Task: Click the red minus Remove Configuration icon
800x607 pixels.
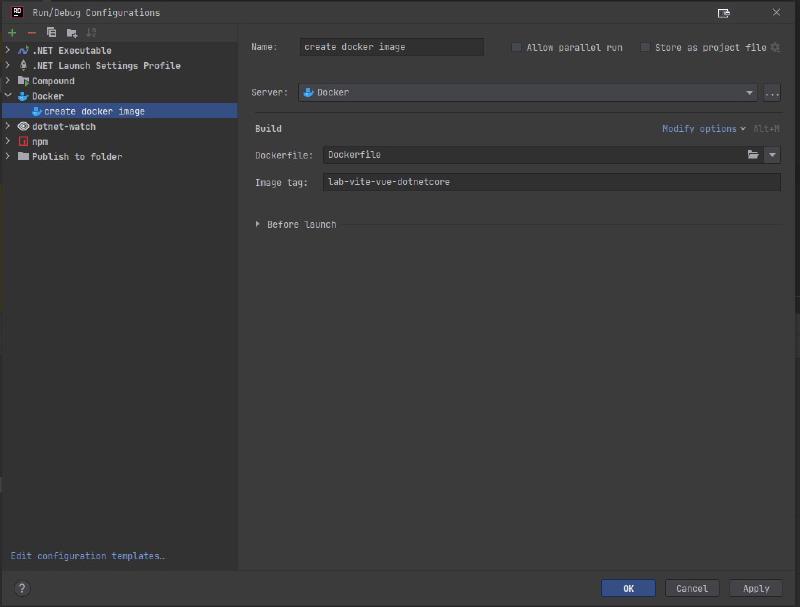Action: click(x=31, y=33)
